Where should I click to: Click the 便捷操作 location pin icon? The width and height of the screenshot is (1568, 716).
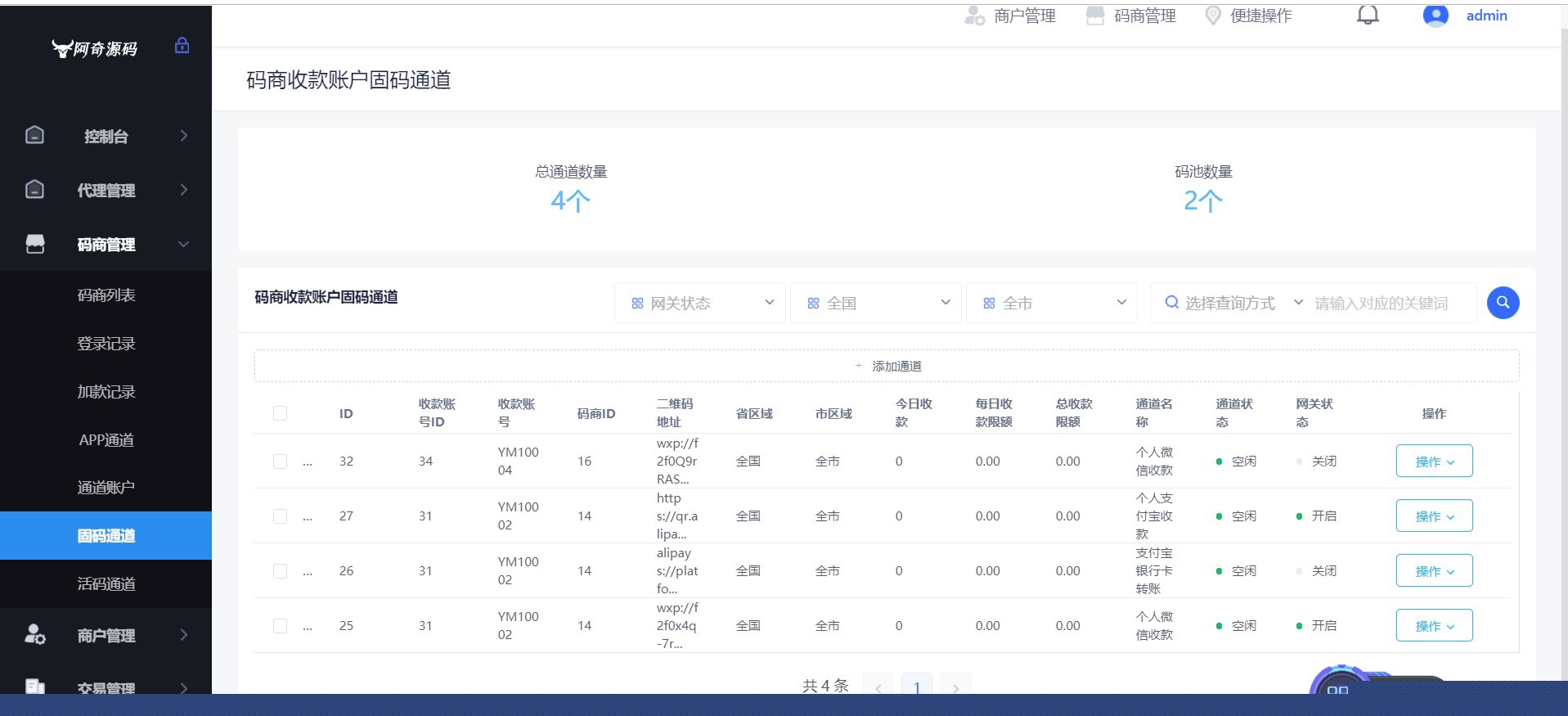pos(1213,16)
